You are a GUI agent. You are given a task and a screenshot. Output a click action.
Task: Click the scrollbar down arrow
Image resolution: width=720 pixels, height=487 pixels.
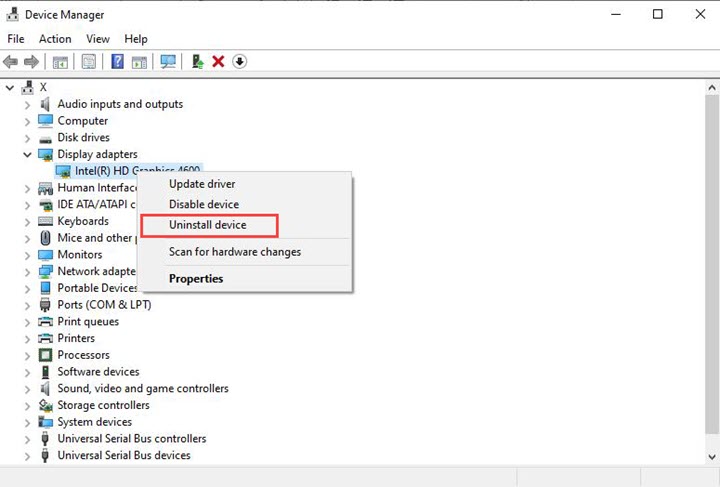(712, 457)
